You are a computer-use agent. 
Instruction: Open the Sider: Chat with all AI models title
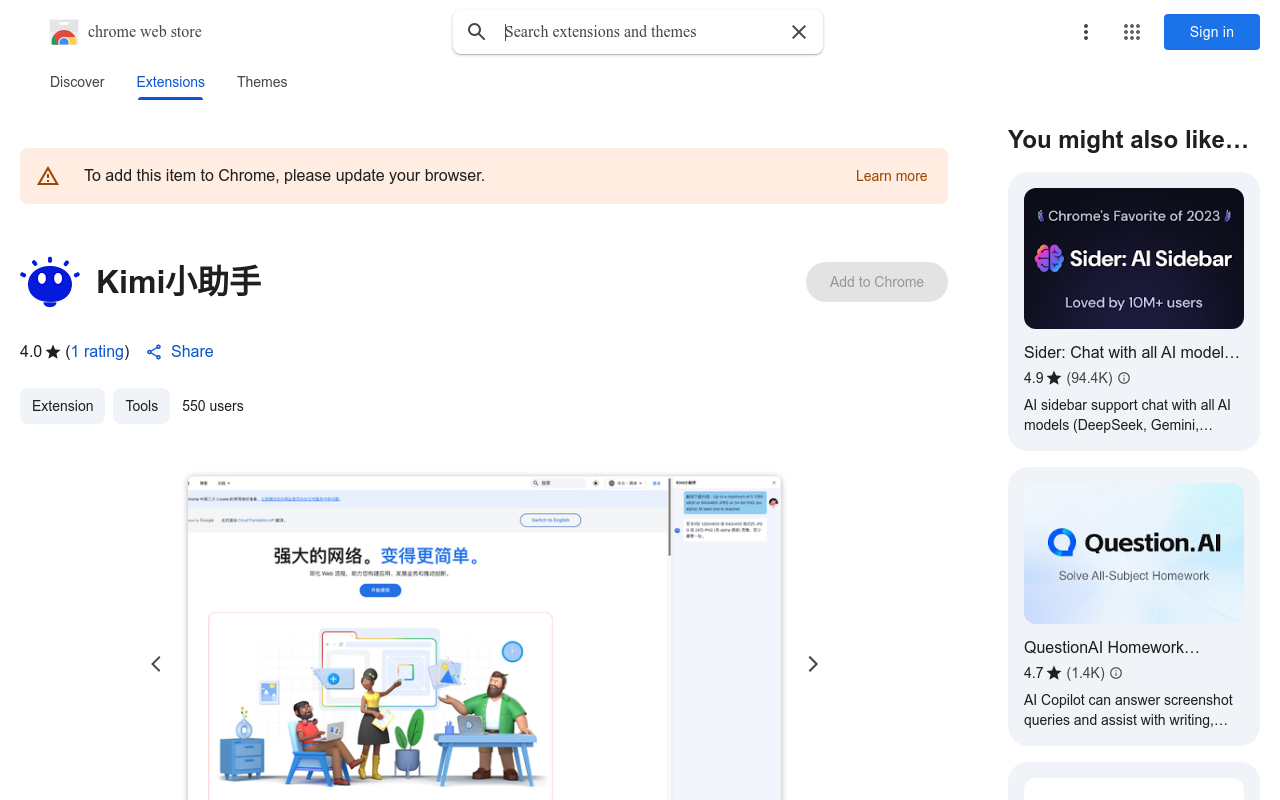click(1132, 353)
